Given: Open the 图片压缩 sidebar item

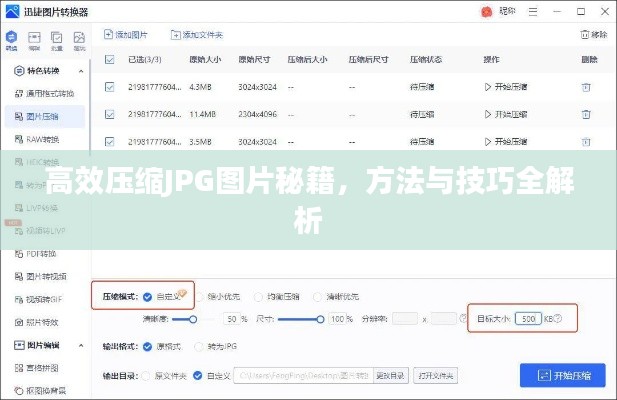Looking at the screenshot, I should coord(43,116).
